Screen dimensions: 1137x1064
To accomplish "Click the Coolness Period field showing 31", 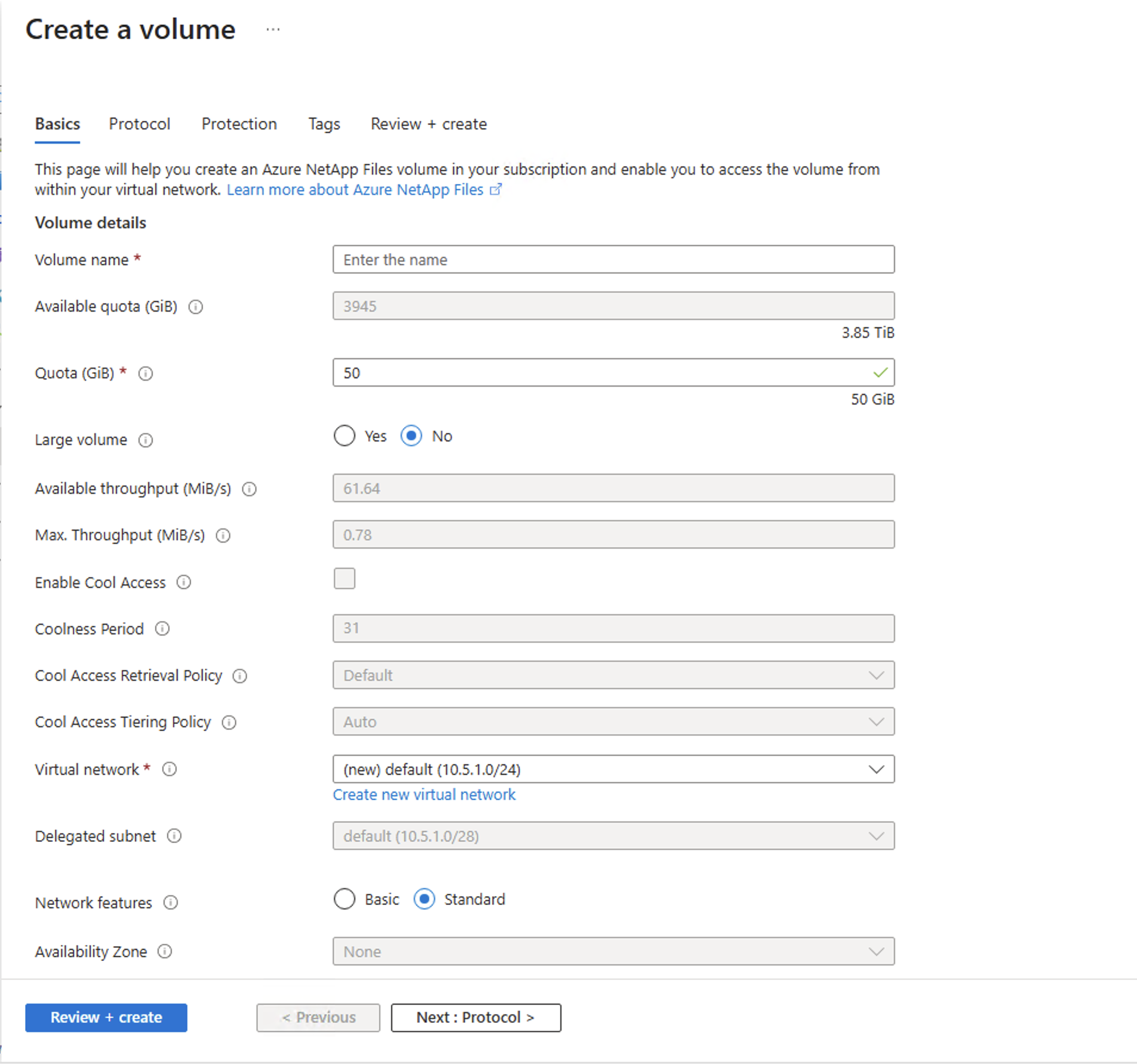I will click(613, 629).
